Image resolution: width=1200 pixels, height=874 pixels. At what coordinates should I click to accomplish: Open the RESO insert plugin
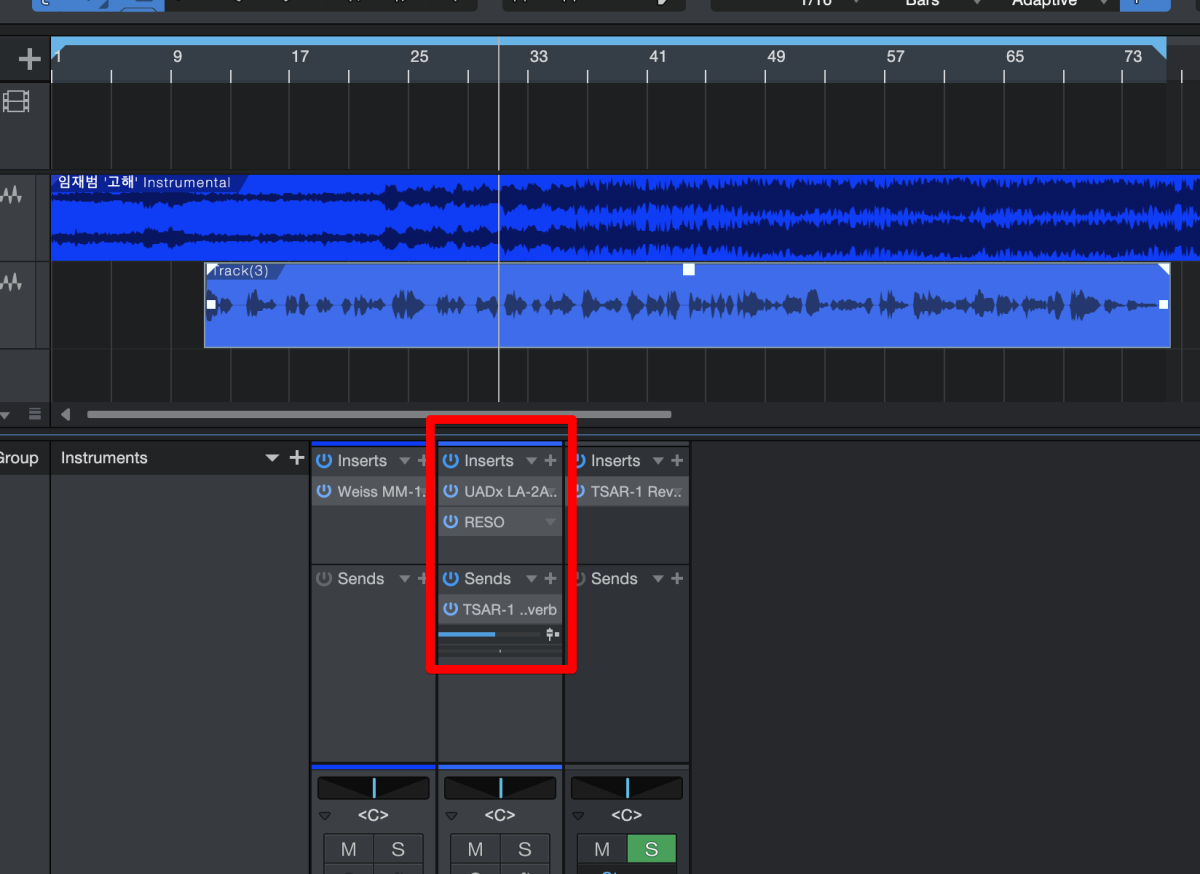click(x=484, y=522)
